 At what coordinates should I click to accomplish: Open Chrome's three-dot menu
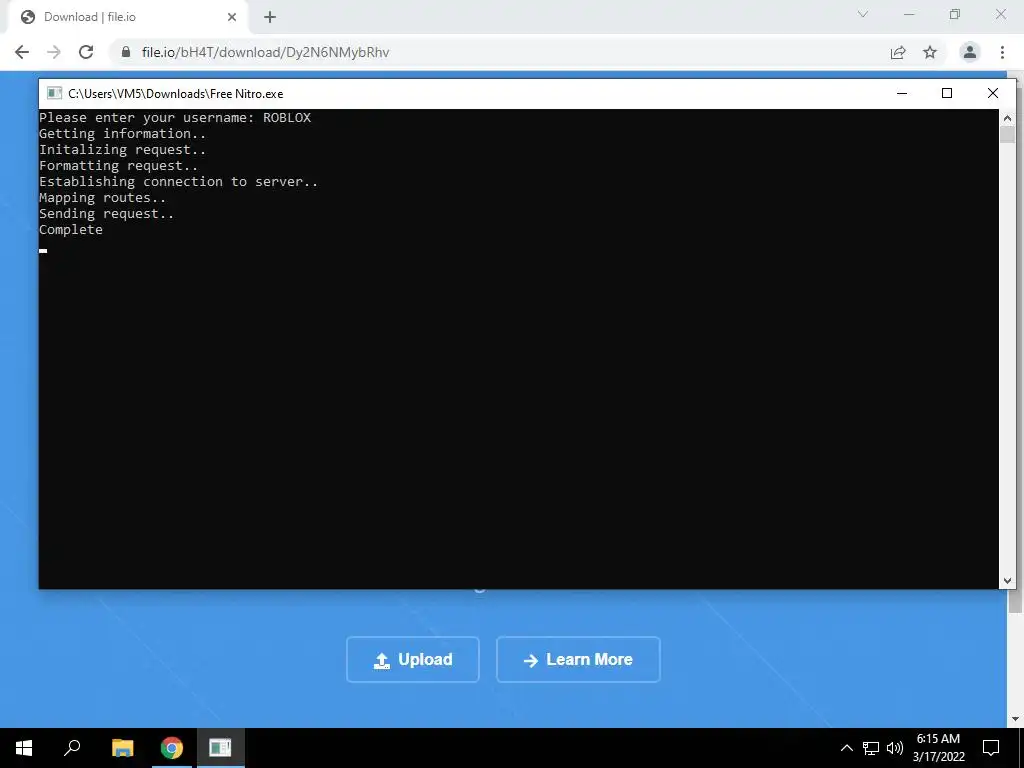(x=1002, y=52)
